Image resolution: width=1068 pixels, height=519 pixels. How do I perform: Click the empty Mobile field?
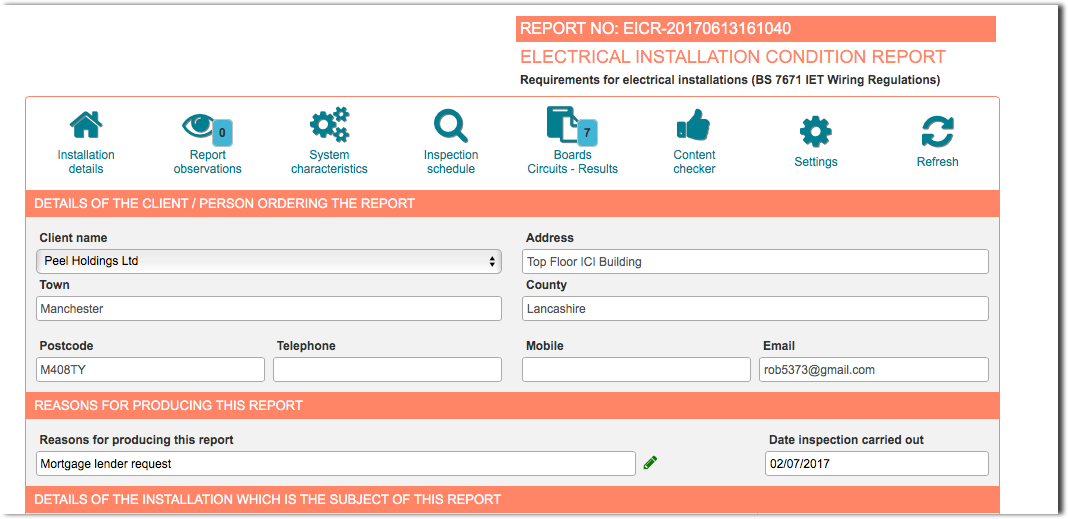coord(636,370)
